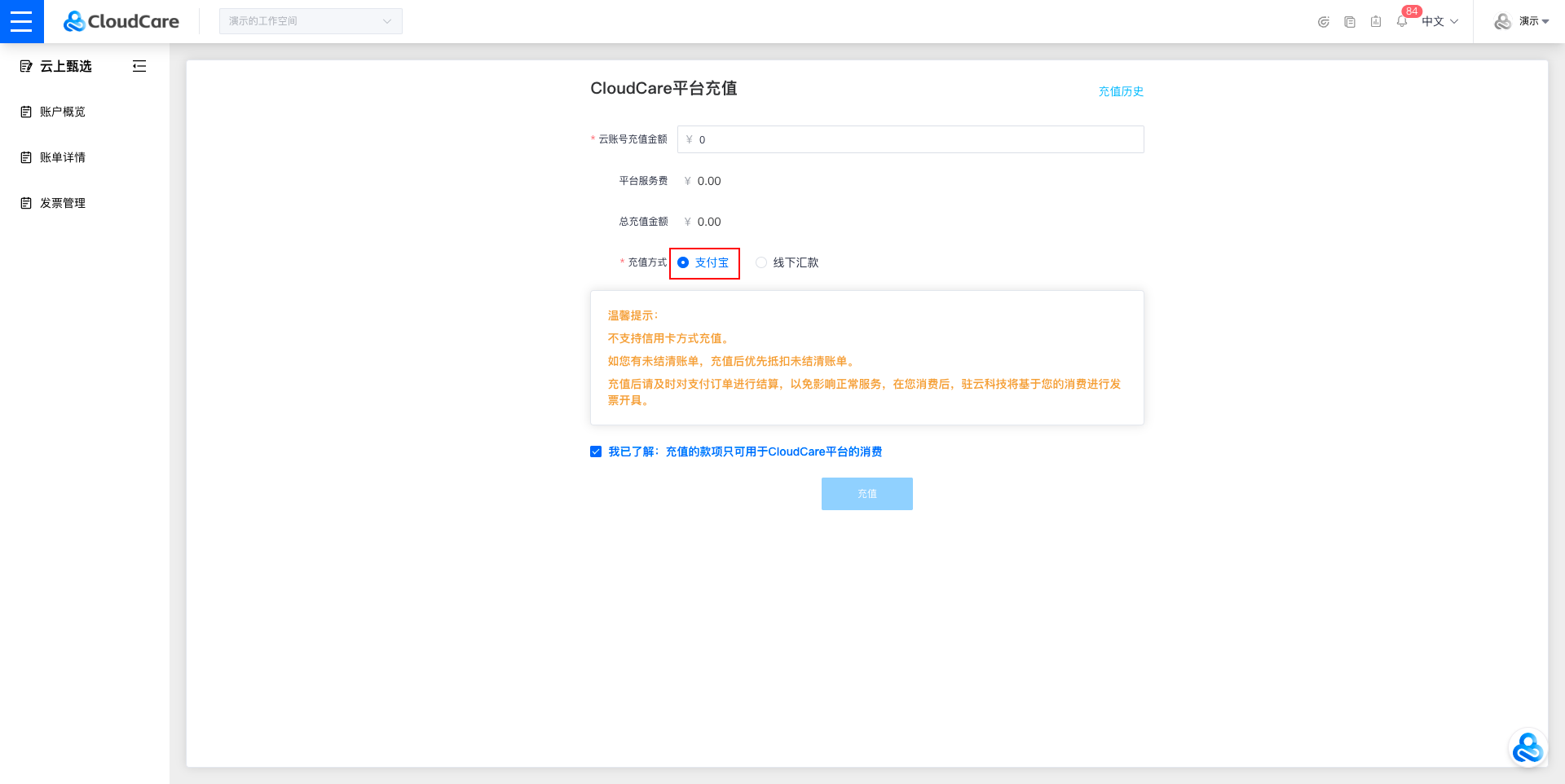Screen dimensions: 1565x784
Task: Click the 云上甄选 heading icon
Action: 26,66
